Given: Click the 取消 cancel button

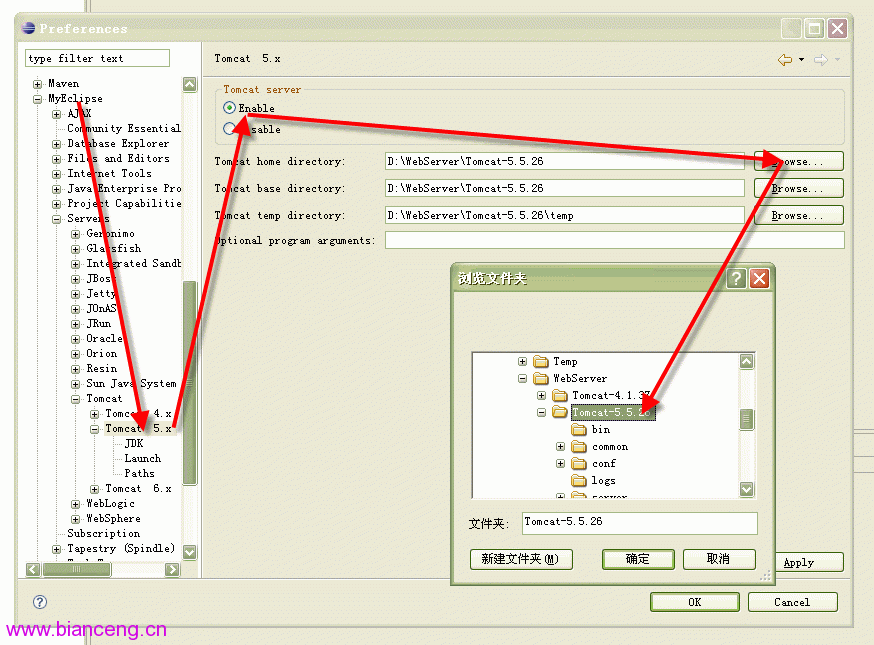Looking at the screenshot, I should pyautogui.click(x=719, y=559).
